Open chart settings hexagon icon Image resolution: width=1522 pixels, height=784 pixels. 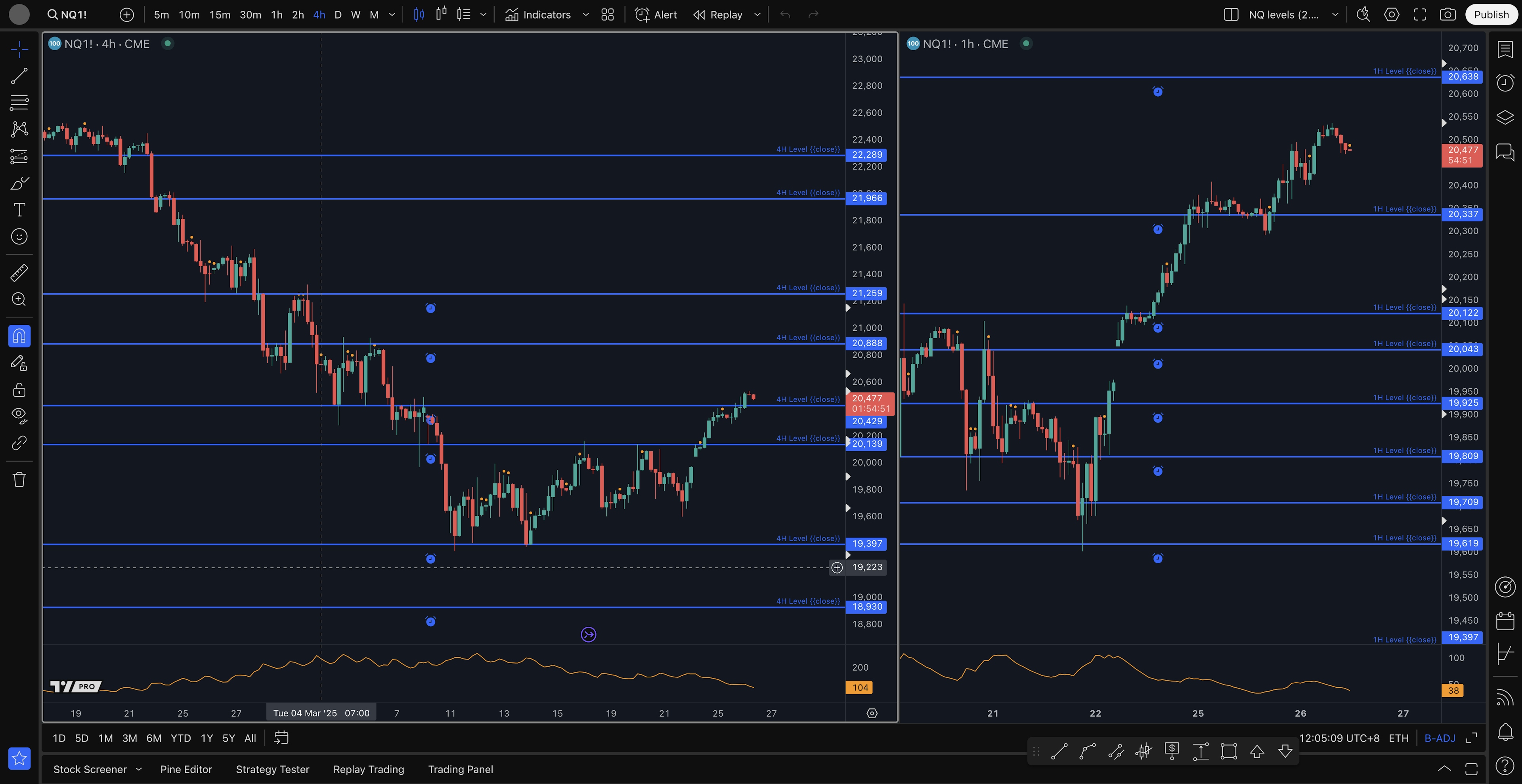pyautogui.click(x=1392, y=15)
